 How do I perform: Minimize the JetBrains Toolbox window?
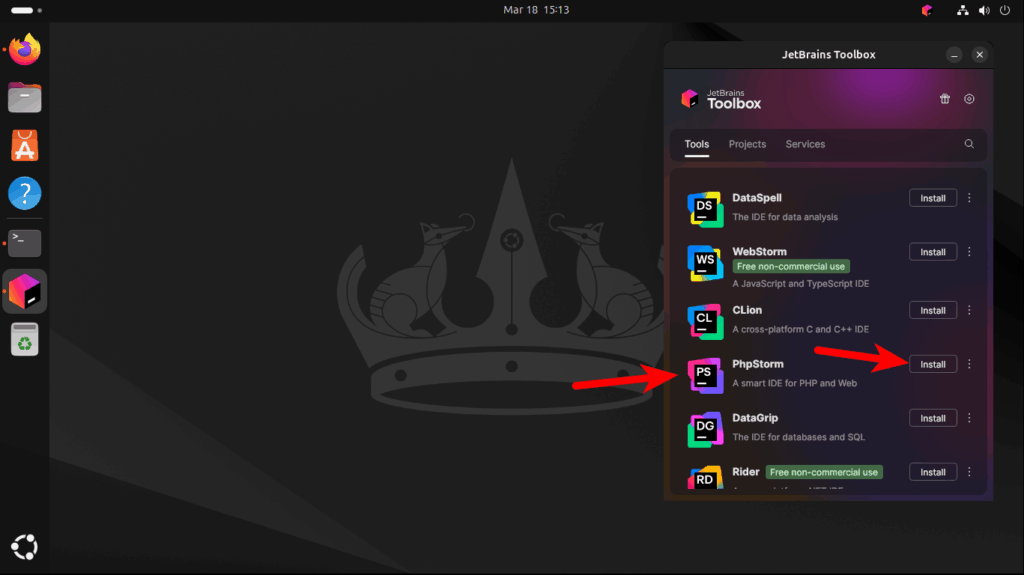pyautogui.click(x=954, y=55)
